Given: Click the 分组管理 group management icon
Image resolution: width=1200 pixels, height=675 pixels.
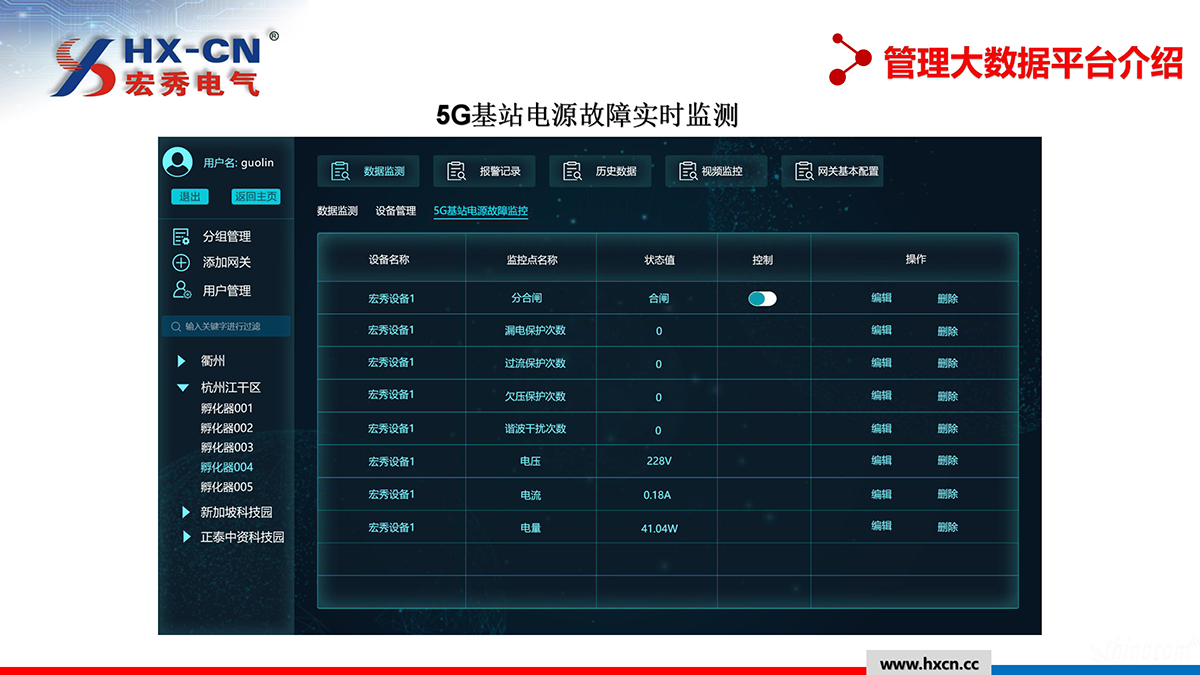Looking at the screenshot, I should (x=181, y=237).
